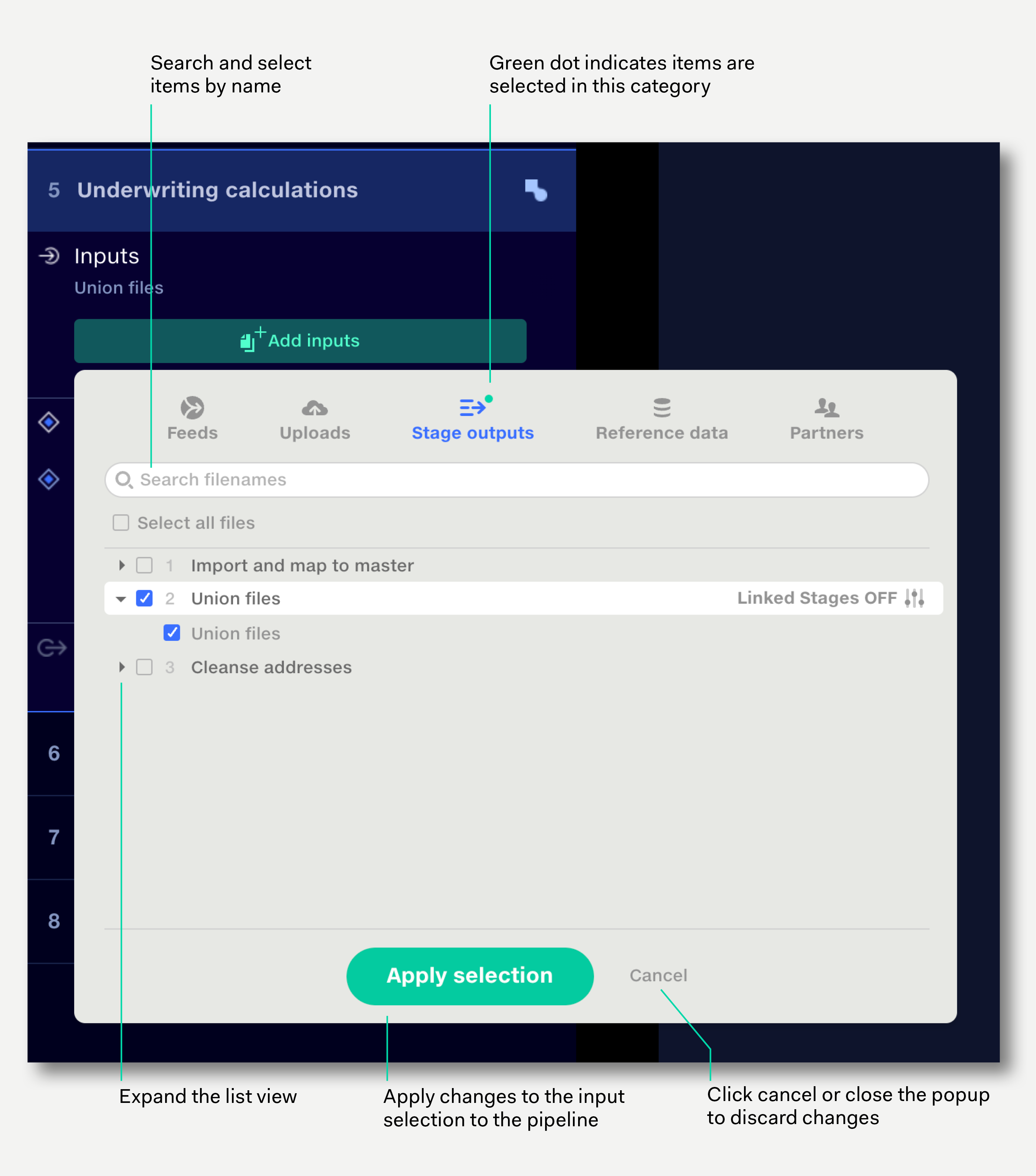1036x1176 pixels.
Task: Expand Import and map to master row
Action: tap(121, 565)
